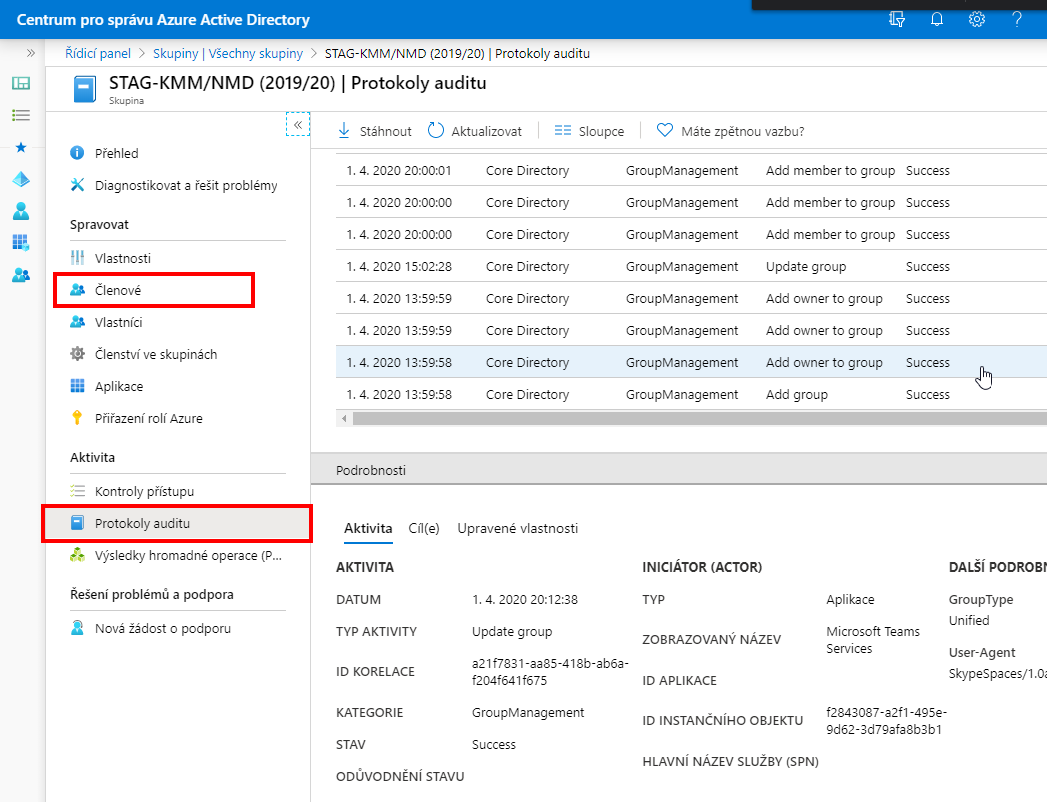Expand the left navigation rail with the chevrons
Screen dimensions: 1047x802
tap(30, 53)
